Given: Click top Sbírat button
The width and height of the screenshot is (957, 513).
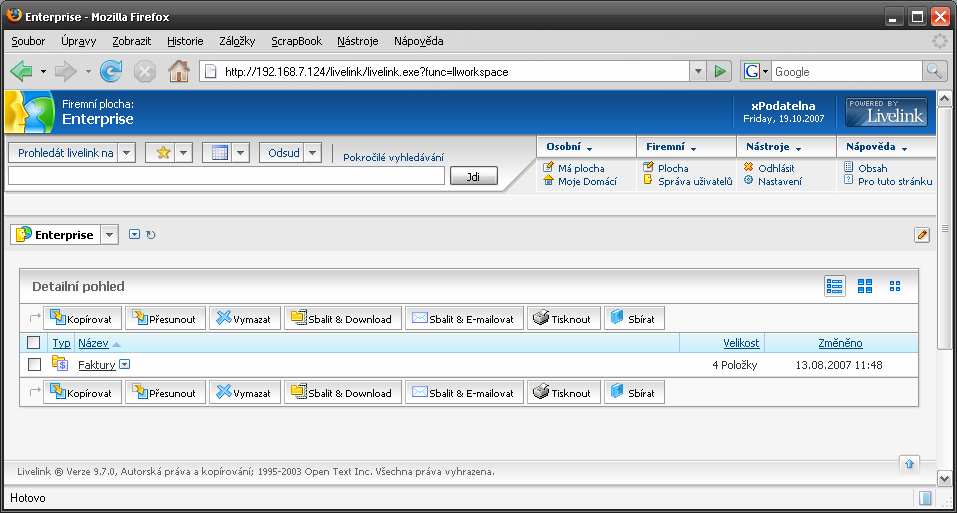Looking at the screenshot, I should [634, 318].
